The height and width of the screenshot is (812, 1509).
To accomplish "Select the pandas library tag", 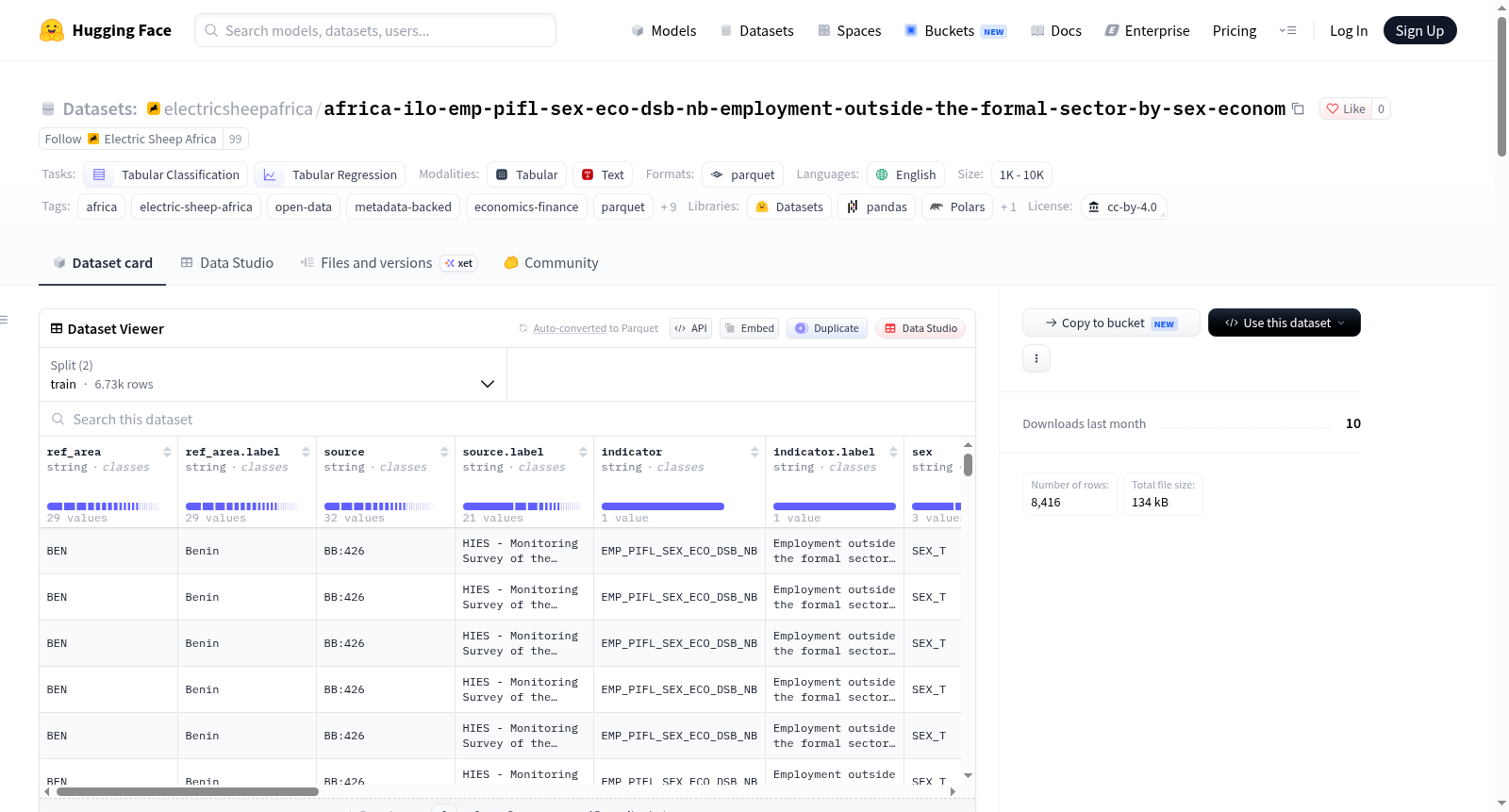I will tap(876, 207).
